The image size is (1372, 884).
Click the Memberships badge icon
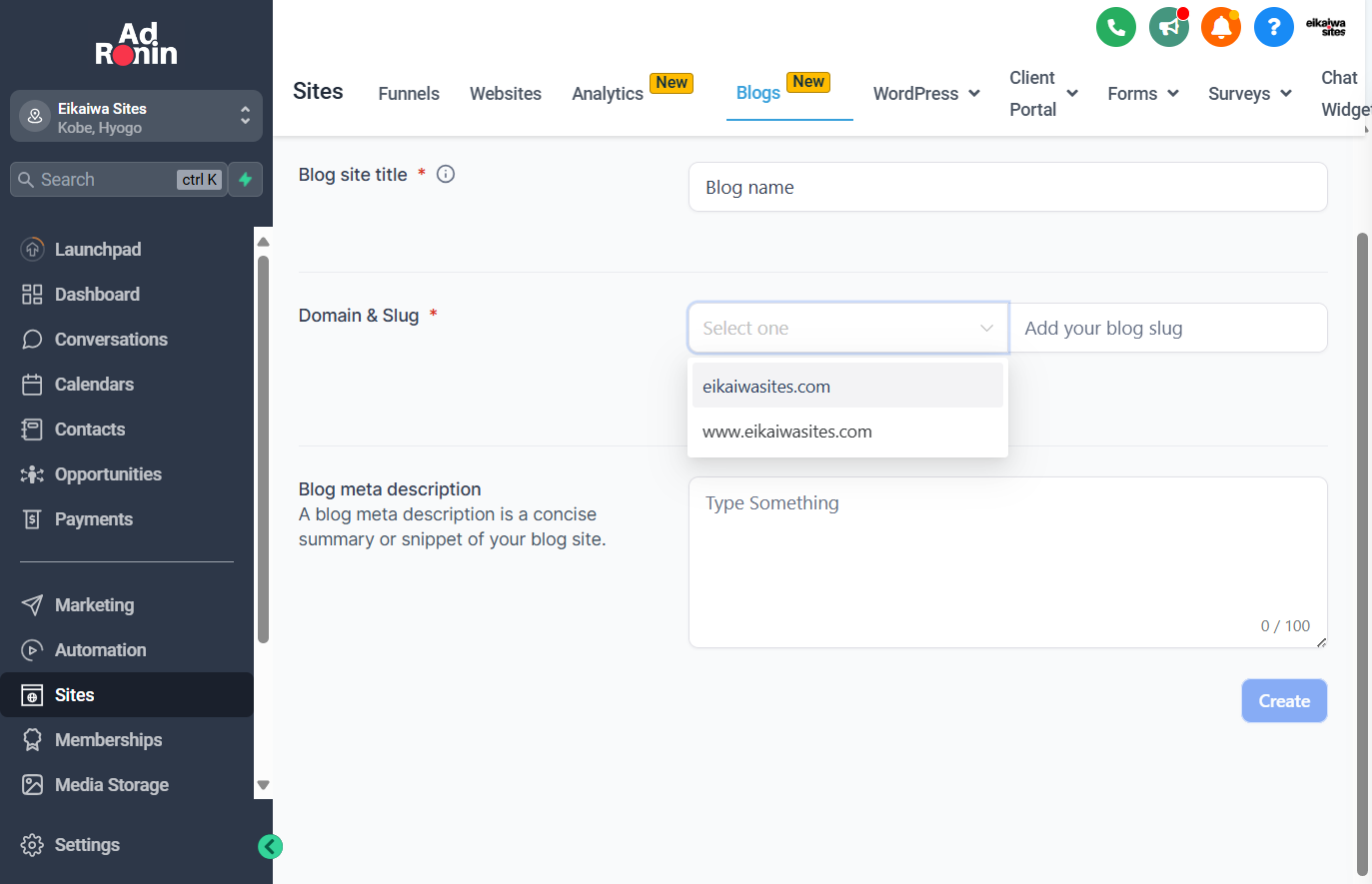pos(32,740)
